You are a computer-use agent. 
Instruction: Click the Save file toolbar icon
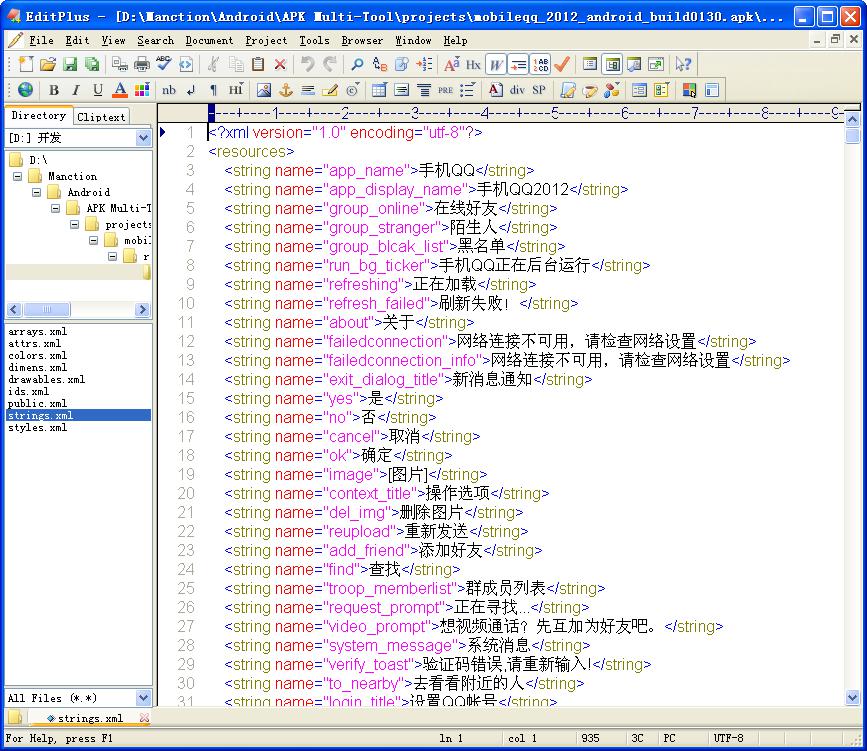70,64
